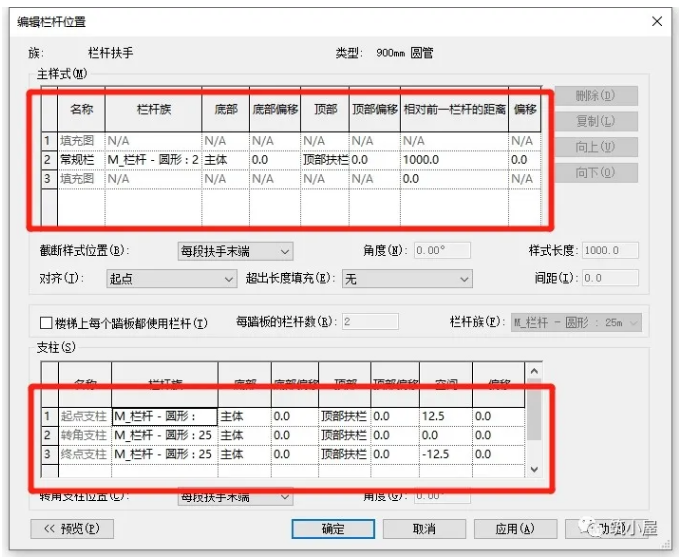Open 超出长度填充 dropdown
This screenshot has width=680, height=557.
coord(406,280)
